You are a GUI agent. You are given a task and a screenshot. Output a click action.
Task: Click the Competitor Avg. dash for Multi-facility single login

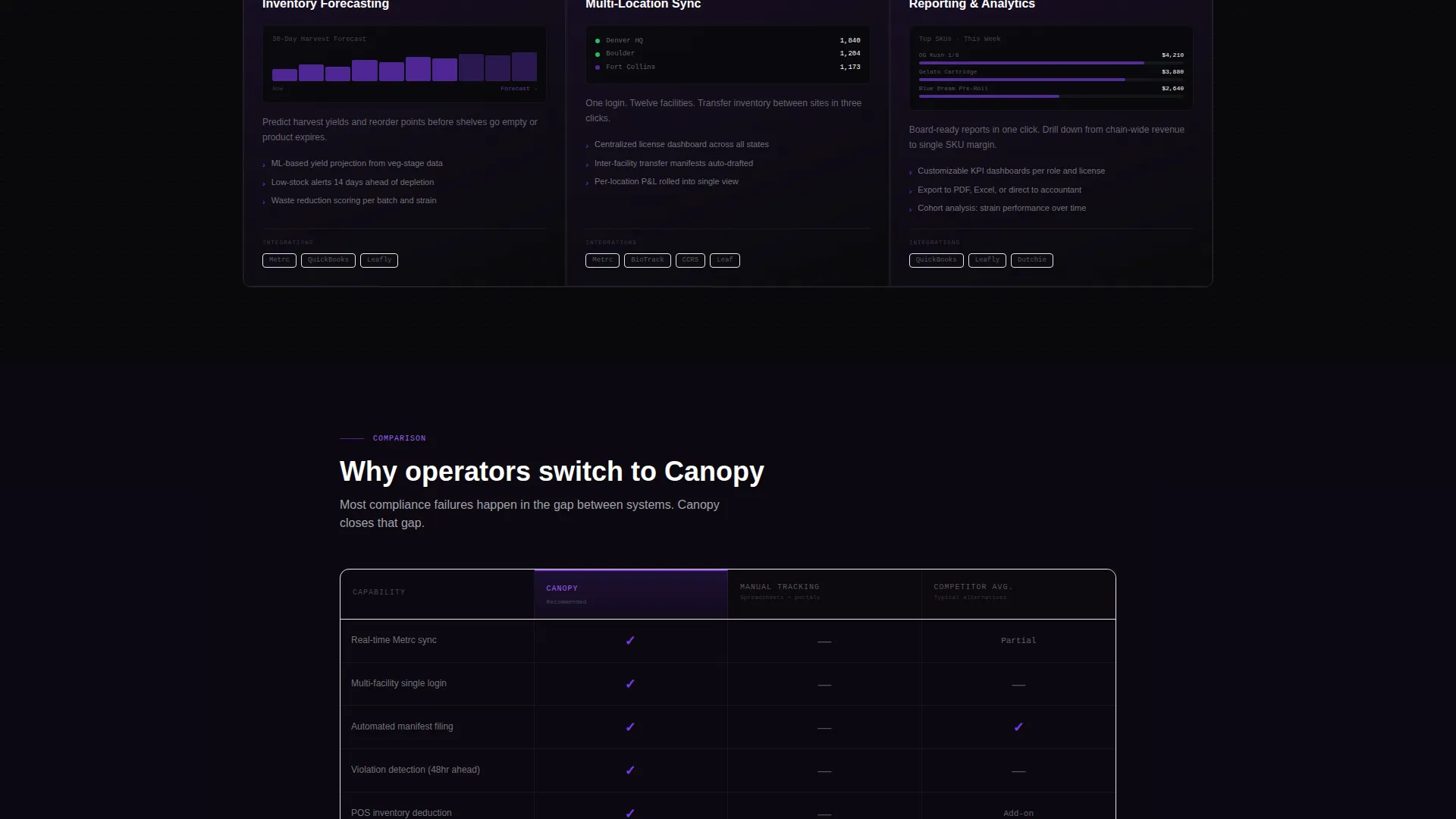coord(1018,685)
